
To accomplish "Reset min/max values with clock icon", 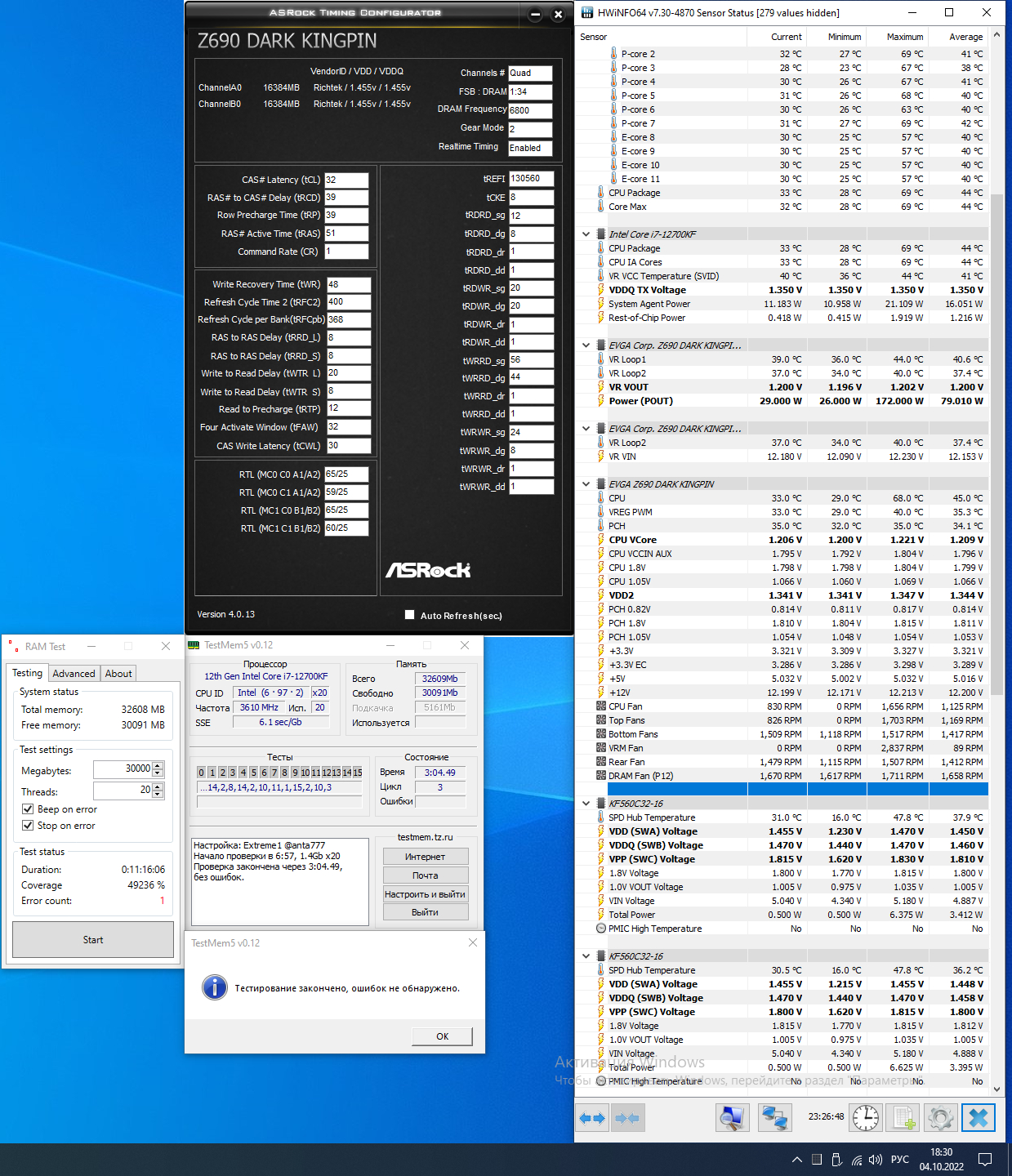I will click(866, 1118).
